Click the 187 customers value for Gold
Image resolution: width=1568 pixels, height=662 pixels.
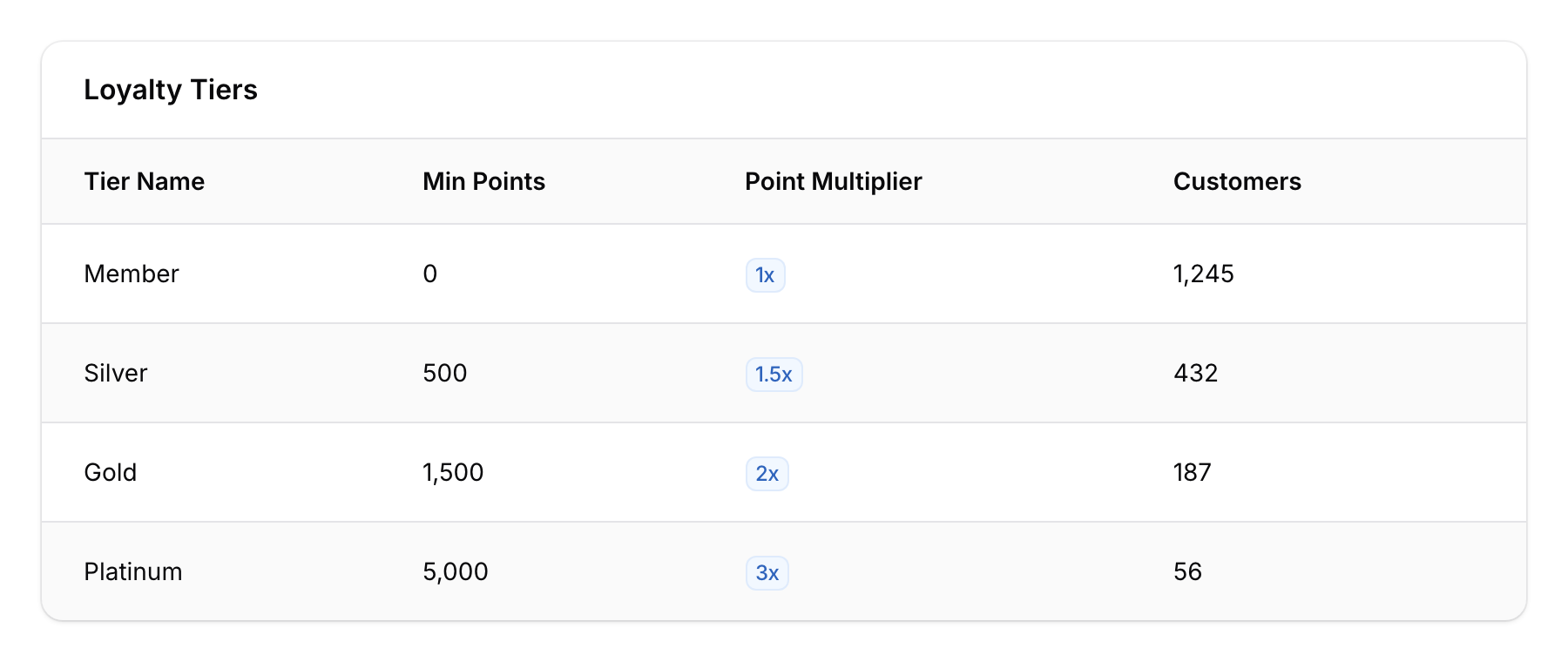tap(1193, 473)
